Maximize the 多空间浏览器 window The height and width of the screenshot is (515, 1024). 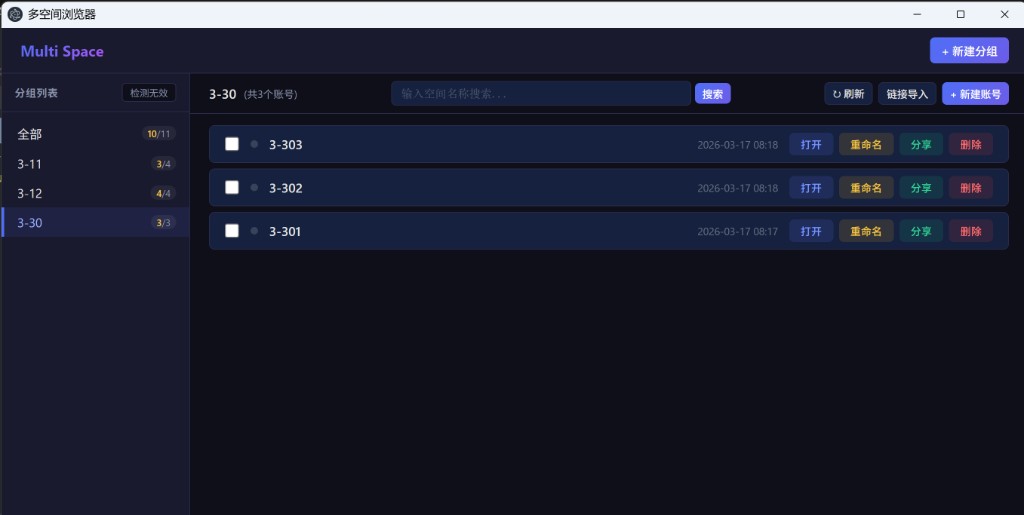tap(960, 14)
